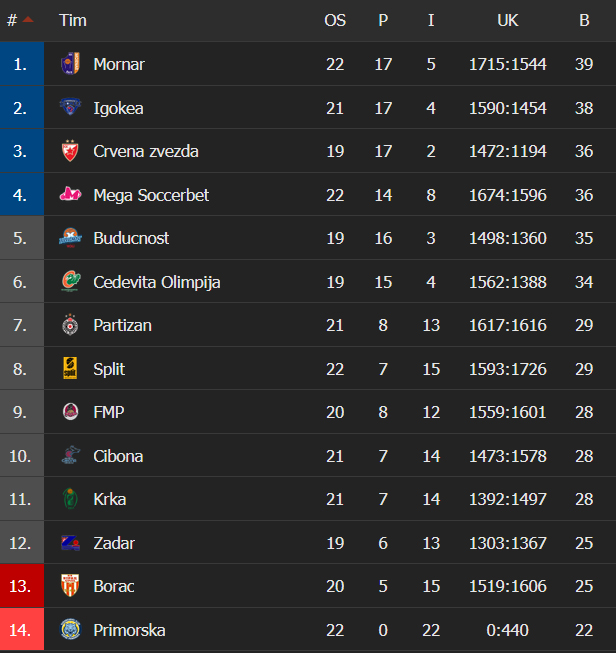
Task: Click the Krka score 1392:1497
Action: click(x=507, y=499)
